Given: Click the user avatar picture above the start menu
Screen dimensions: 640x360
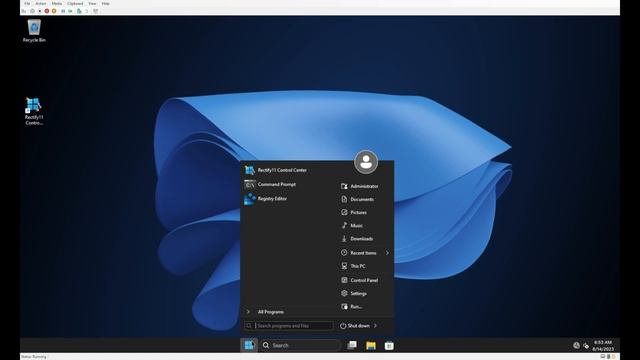Looking at the screenshot, I should coord(366,162).
